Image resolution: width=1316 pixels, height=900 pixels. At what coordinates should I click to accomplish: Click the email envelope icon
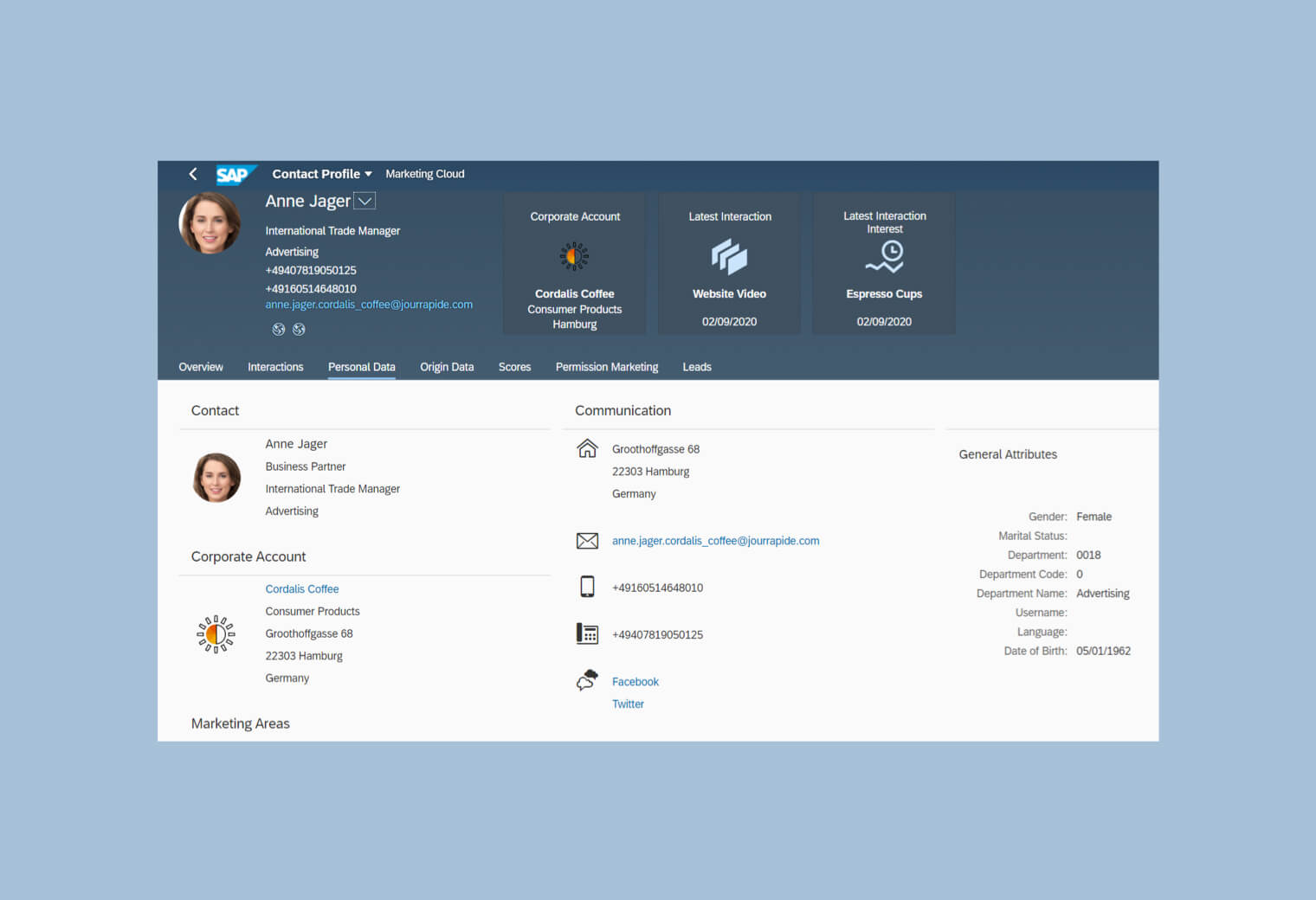click(587, 540)
